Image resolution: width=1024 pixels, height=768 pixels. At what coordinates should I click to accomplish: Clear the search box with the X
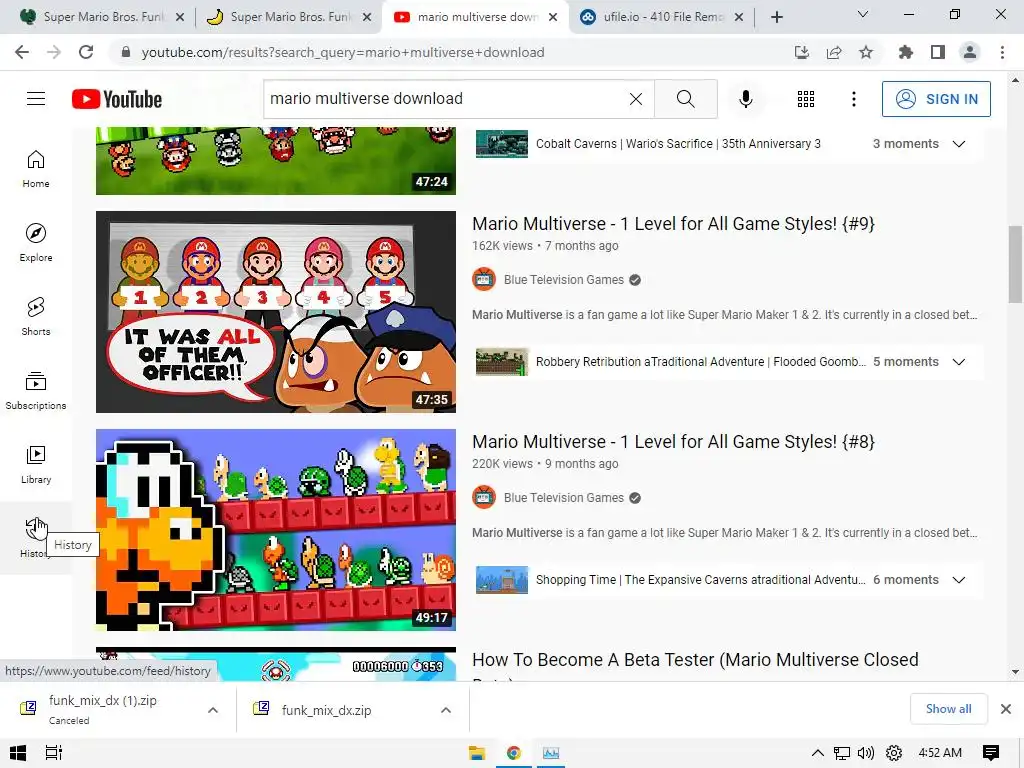coord(635,99)
